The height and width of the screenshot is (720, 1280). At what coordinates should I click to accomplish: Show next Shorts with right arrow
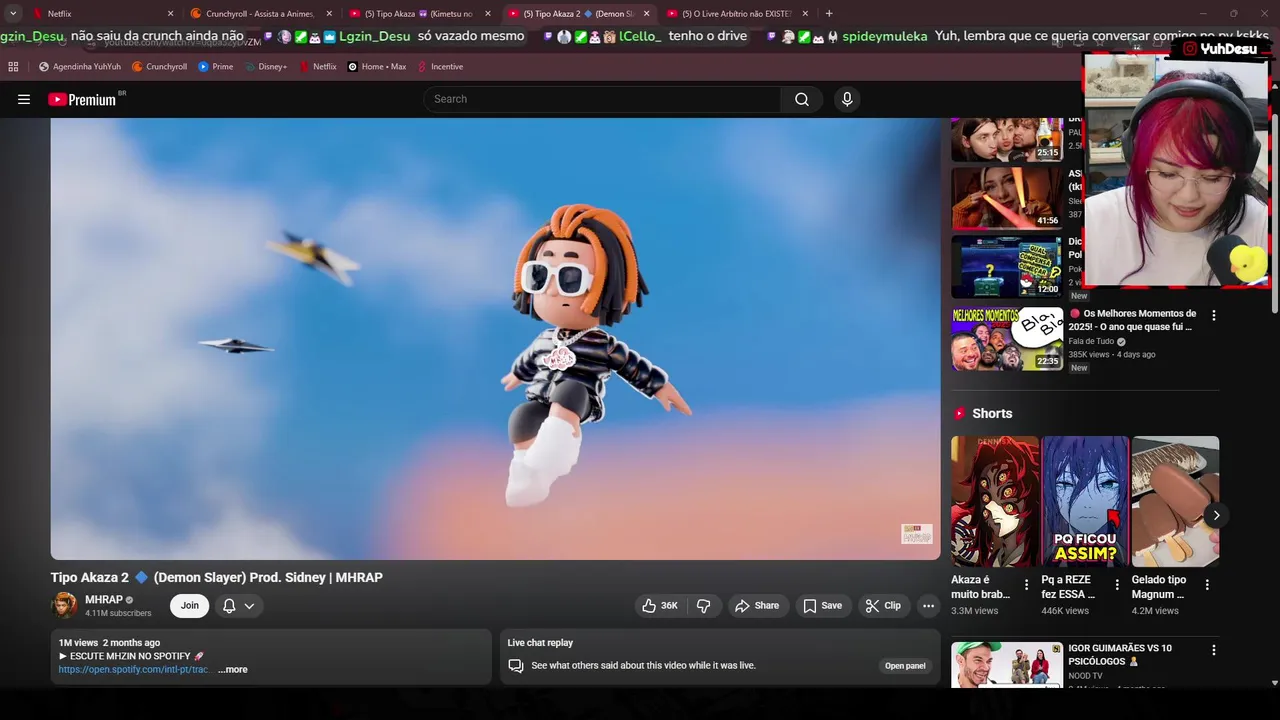point(1216,515)
